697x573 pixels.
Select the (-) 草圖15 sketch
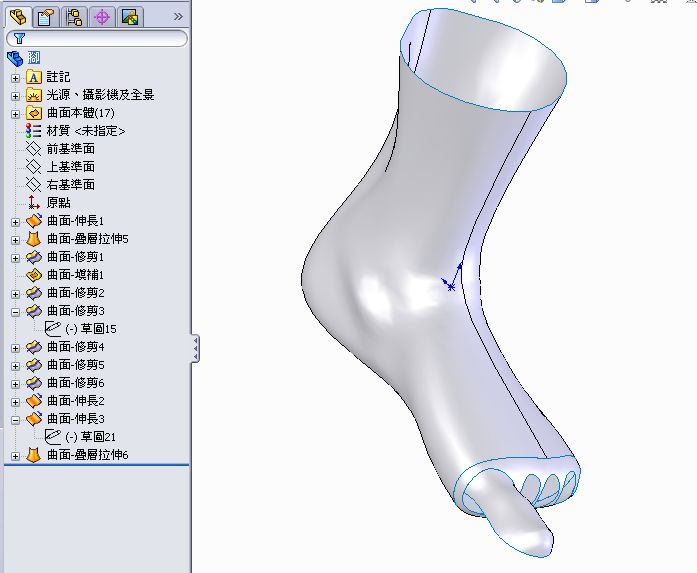click(x=91, y=329)
